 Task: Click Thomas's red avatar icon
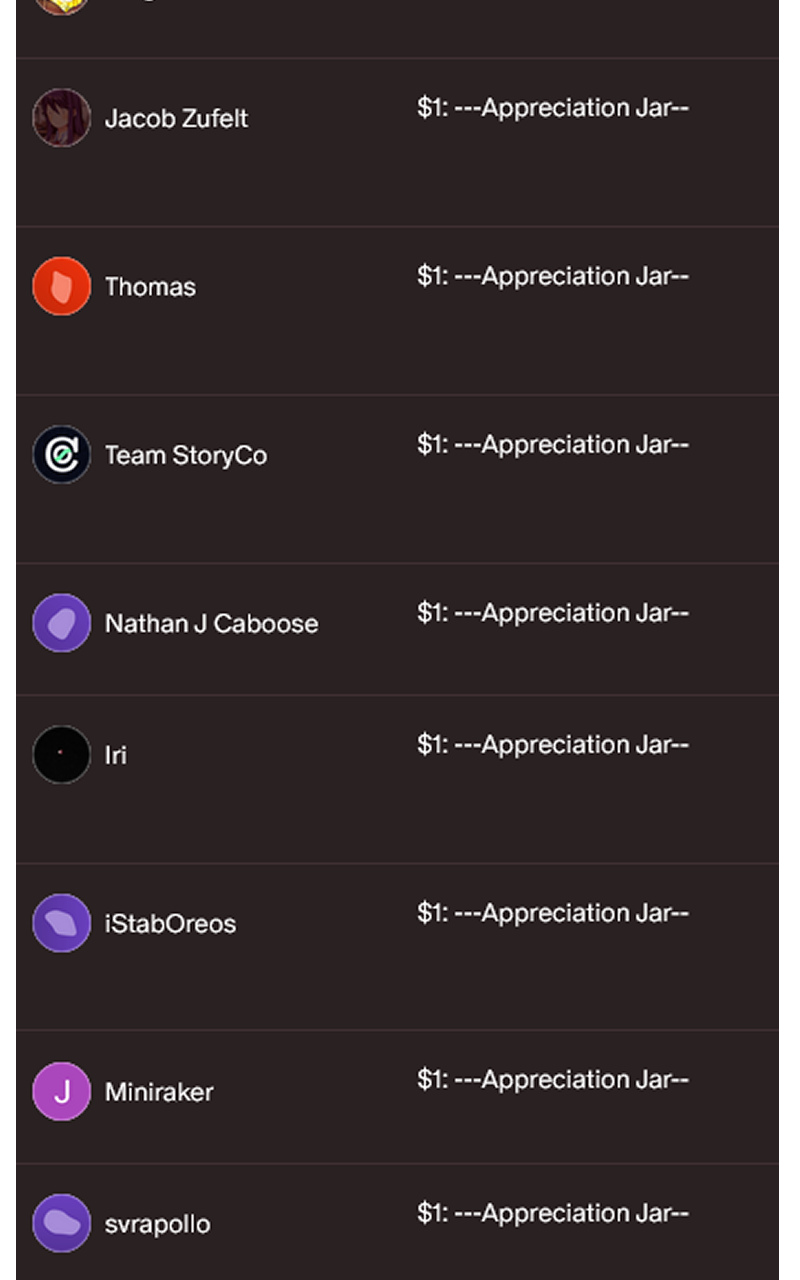click(61, 286)
